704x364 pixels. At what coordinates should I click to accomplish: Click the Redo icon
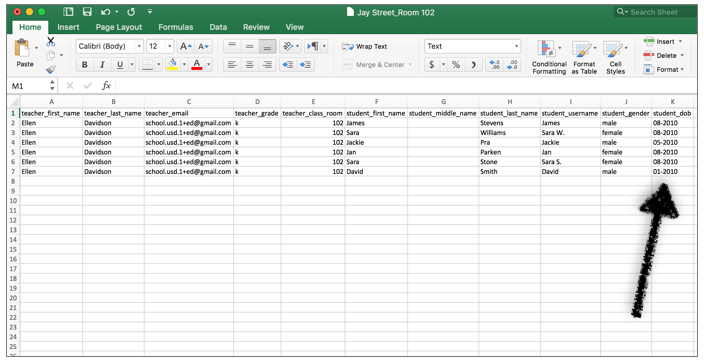(131, 12)
